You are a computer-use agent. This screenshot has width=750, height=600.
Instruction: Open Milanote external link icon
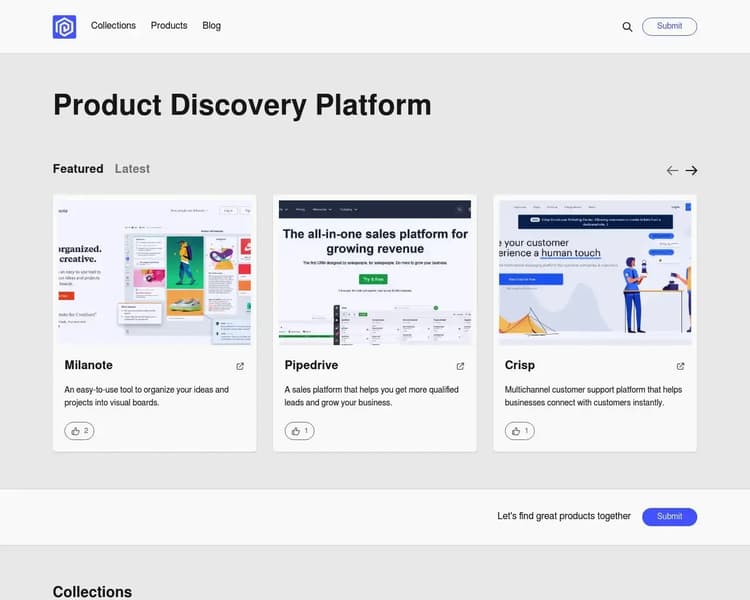click(240, 366)
